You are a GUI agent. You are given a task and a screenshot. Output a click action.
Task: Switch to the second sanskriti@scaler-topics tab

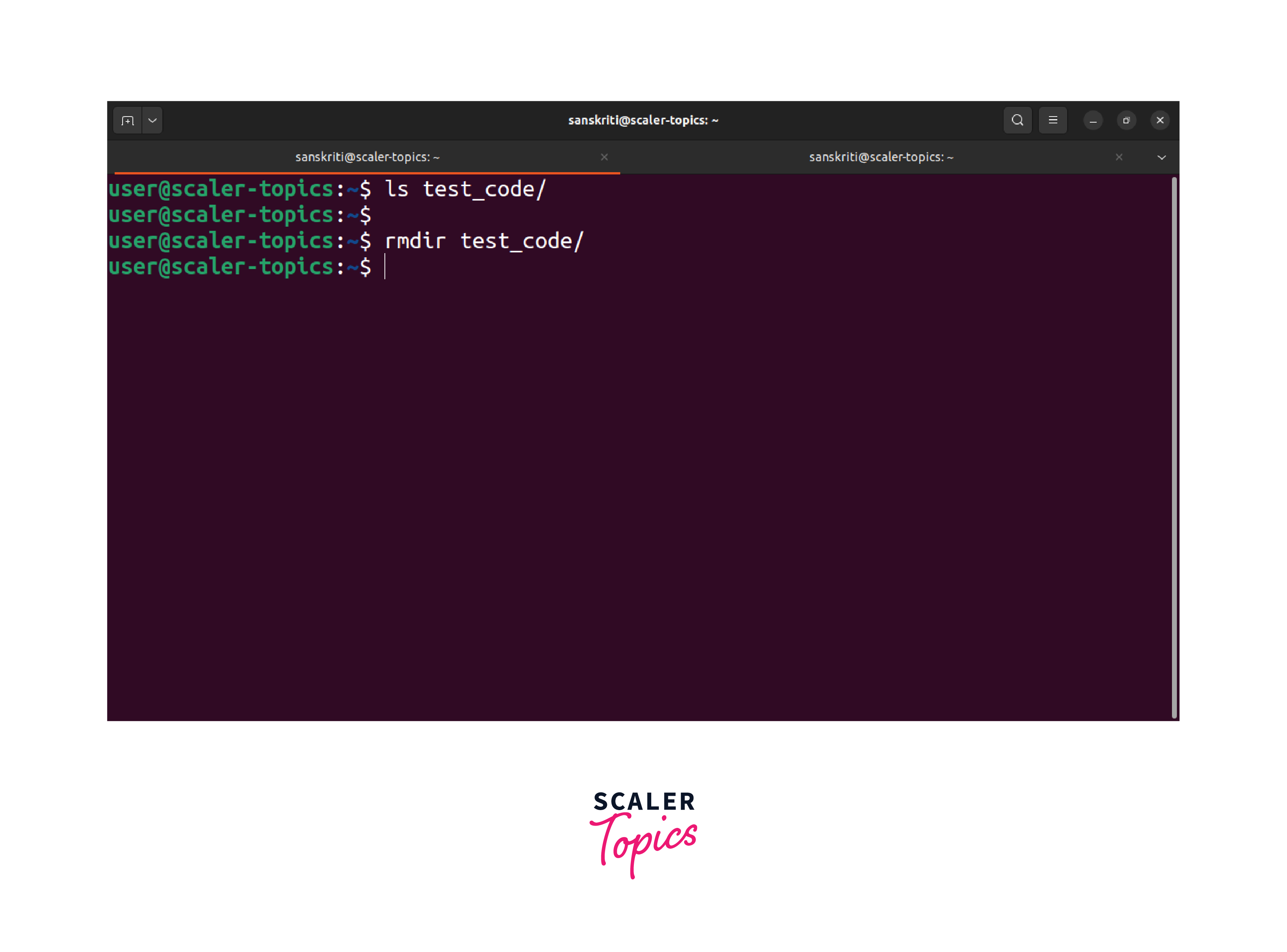[881, 157]
